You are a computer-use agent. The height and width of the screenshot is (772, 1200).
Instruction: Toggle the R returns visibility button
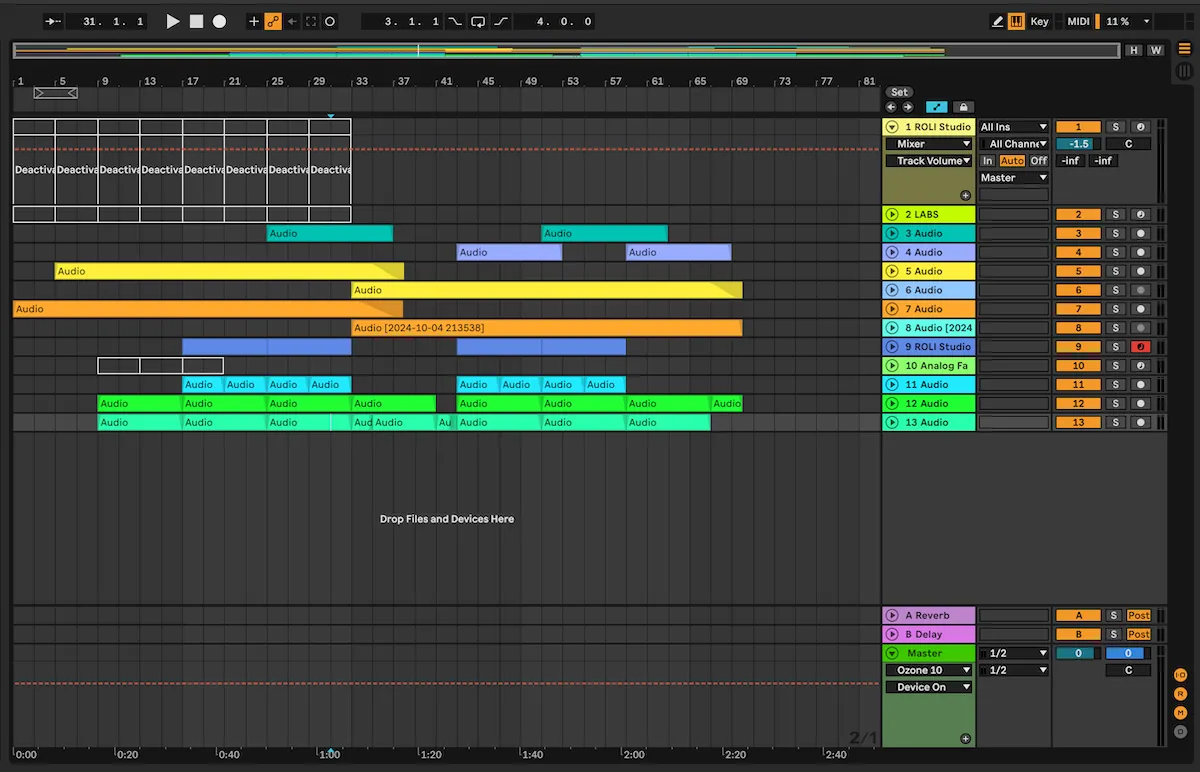click(1180, 694)
